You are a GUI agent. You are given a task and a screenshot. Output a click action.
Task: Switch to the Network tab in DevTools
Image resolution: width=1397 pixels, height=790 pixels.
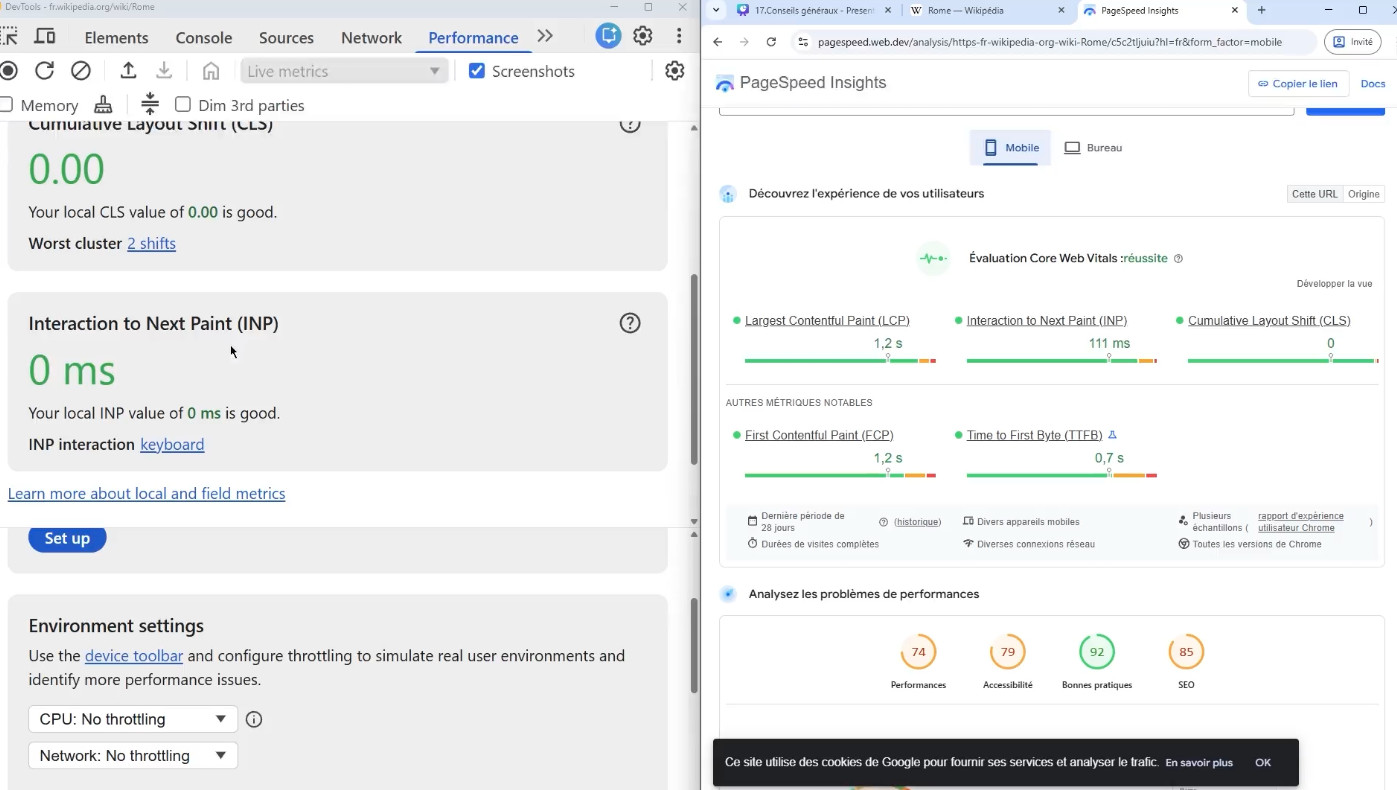point(371,38)
